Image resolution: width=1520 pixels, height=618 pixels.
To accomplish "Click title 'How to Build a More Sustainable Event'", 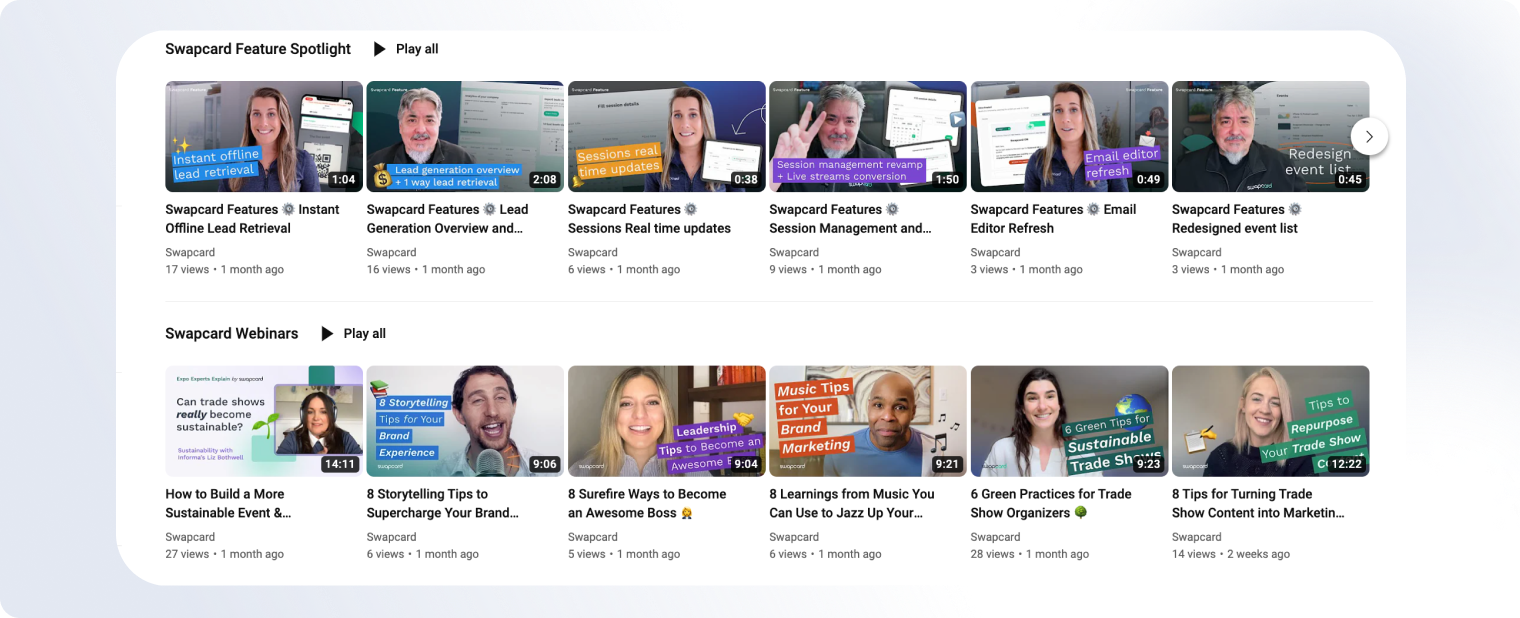I will coord(228,503).
